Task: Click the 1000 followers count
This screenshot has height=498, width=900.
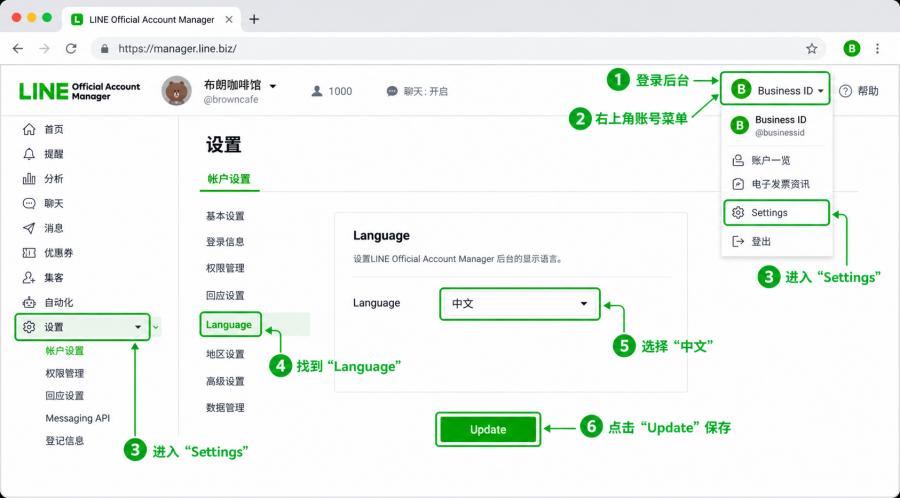Action: coord(340,91)
